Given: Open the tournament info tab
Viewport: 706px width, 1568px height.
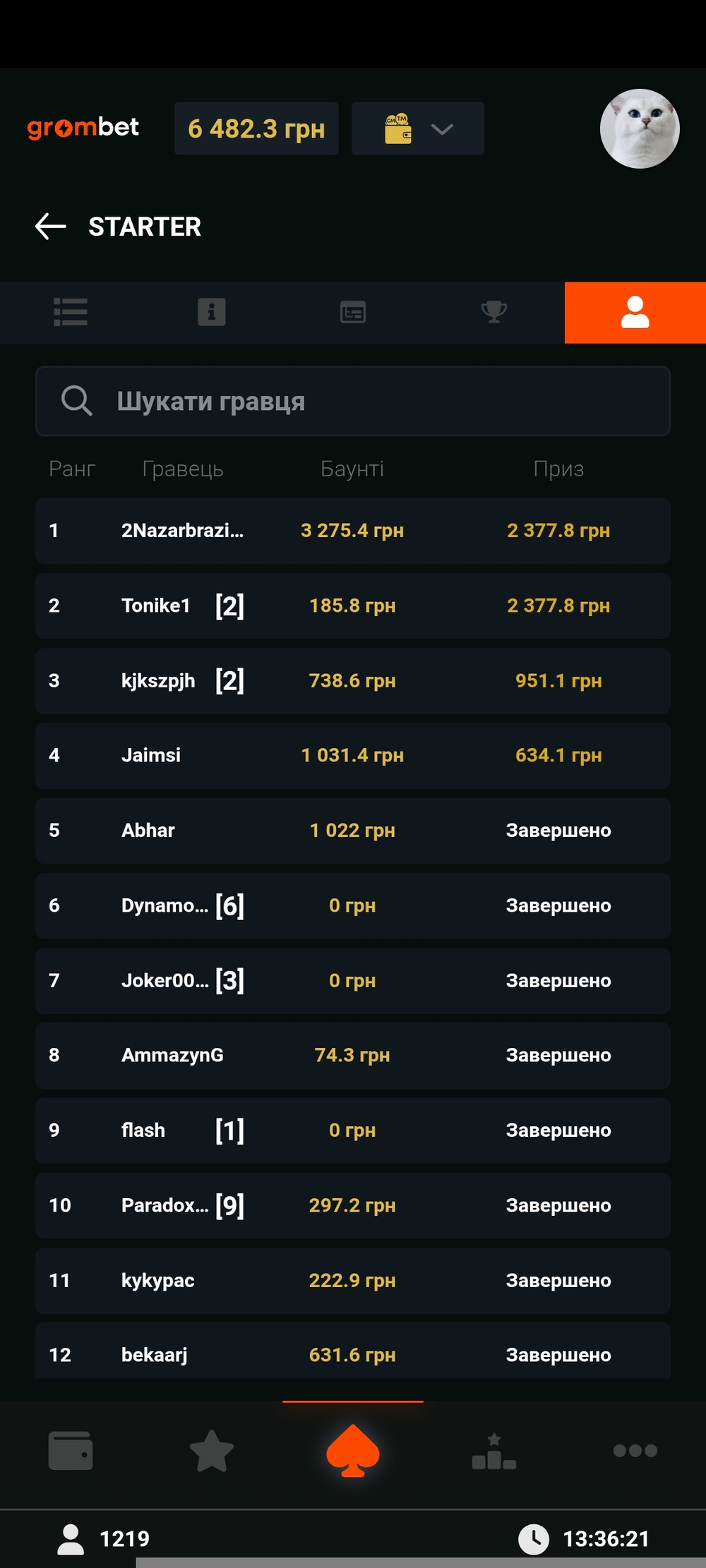Looking at the screenshot, I should tap(212, 312).
